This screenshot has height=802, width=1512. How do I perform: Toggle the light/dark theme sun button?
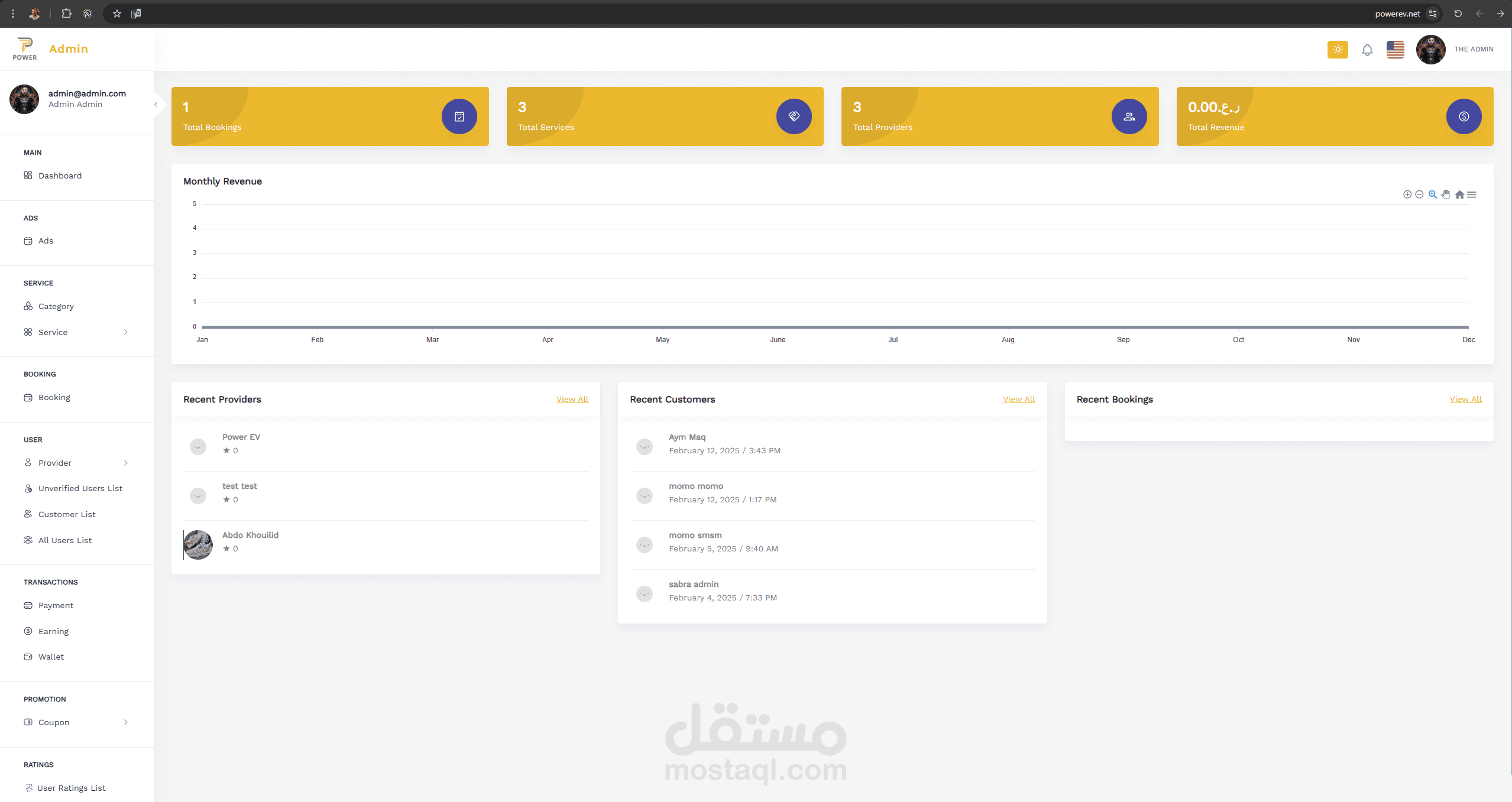pyautogui.click(x=1338, y=50)
